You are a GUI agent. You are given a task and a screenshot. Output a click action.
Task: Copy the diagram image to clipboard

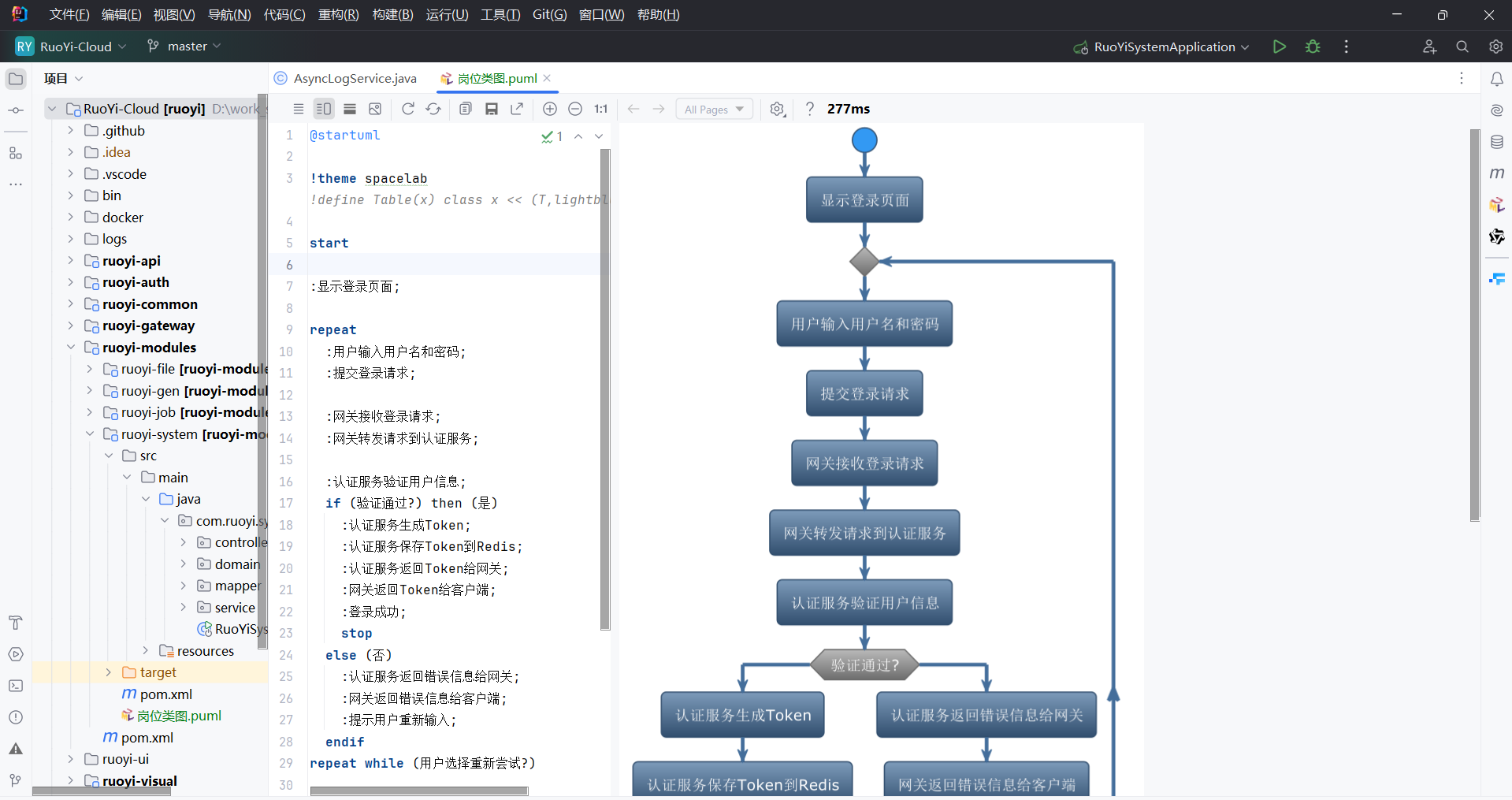pyautogui.click(x=466, y=109)
